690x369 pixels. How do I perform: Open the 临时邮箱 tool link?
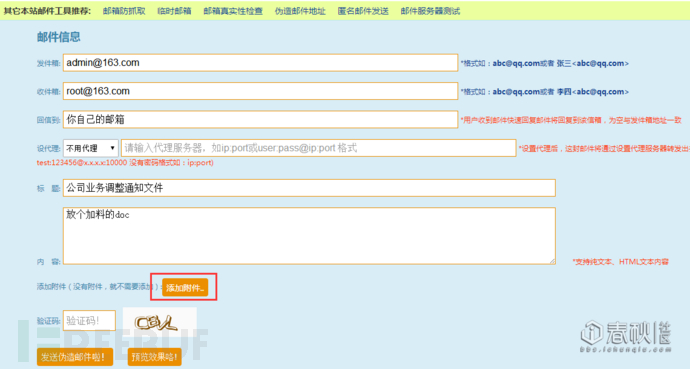click(174, 11)
